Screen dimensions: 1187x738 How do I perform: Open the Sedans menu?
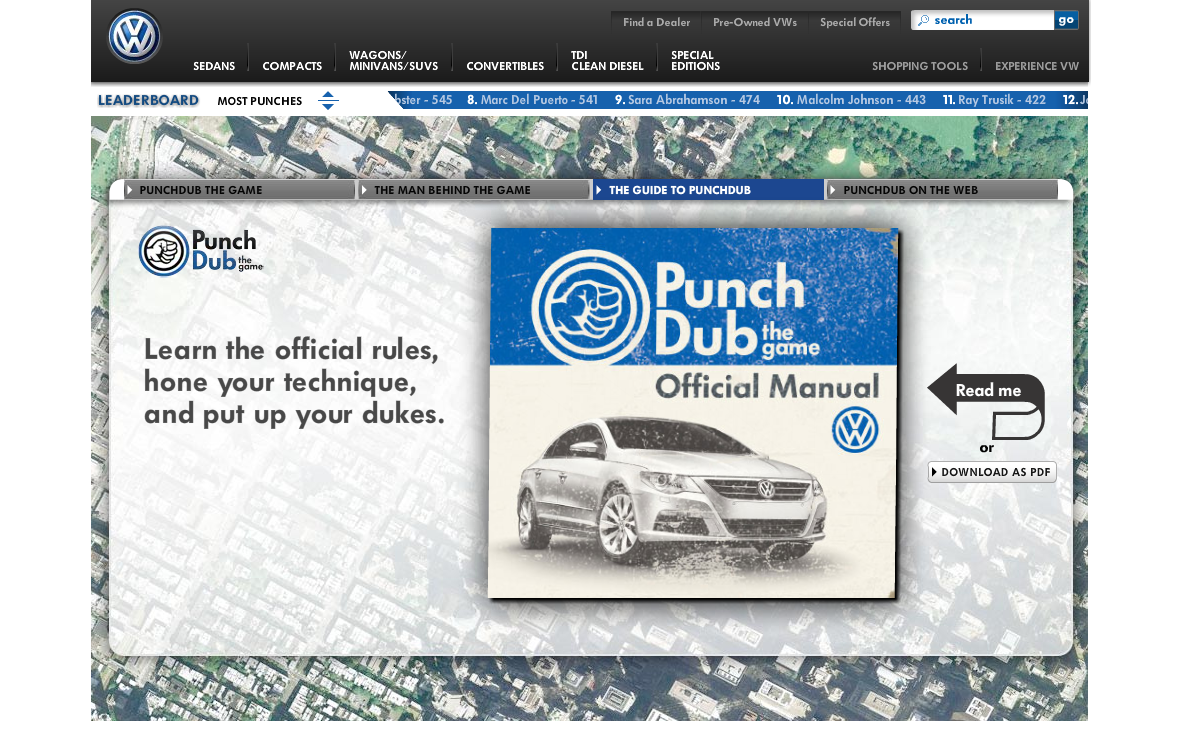click(213, 66)
